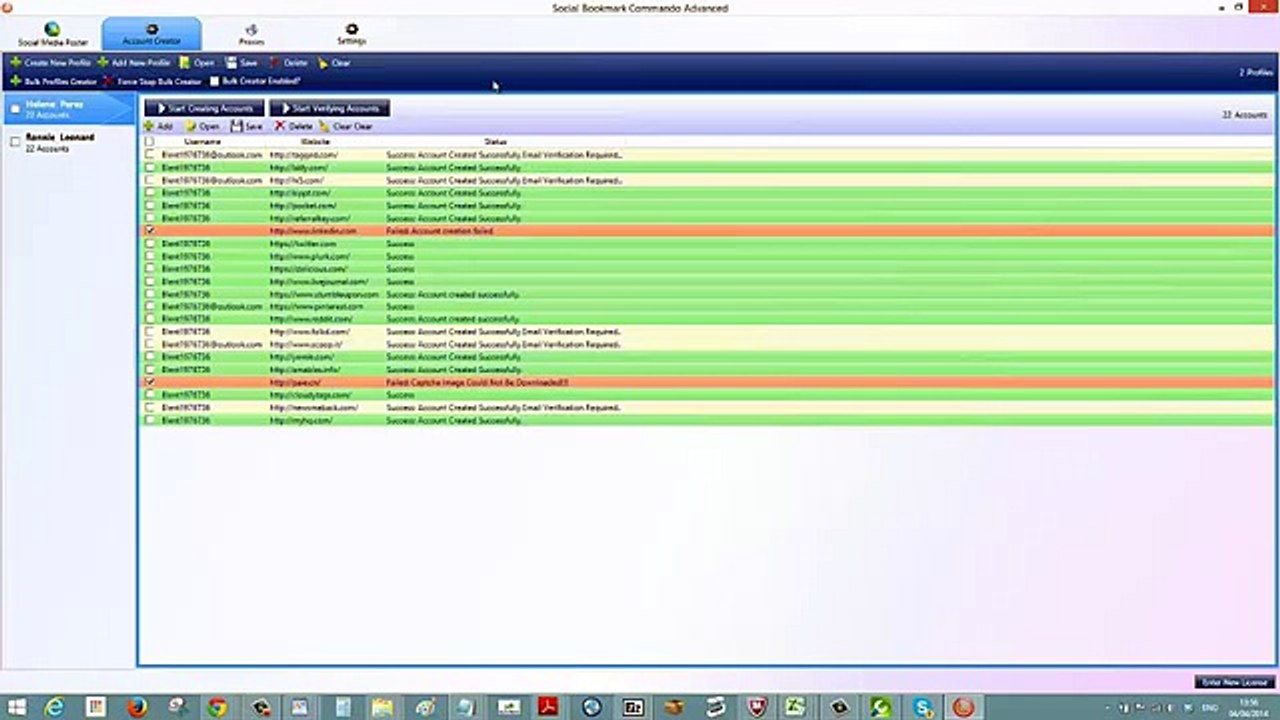The width and height of the screenshot is (1280, 720).
Task: Click Clear Clear in the accounts toolbar
Action: (x=346, y=126)
